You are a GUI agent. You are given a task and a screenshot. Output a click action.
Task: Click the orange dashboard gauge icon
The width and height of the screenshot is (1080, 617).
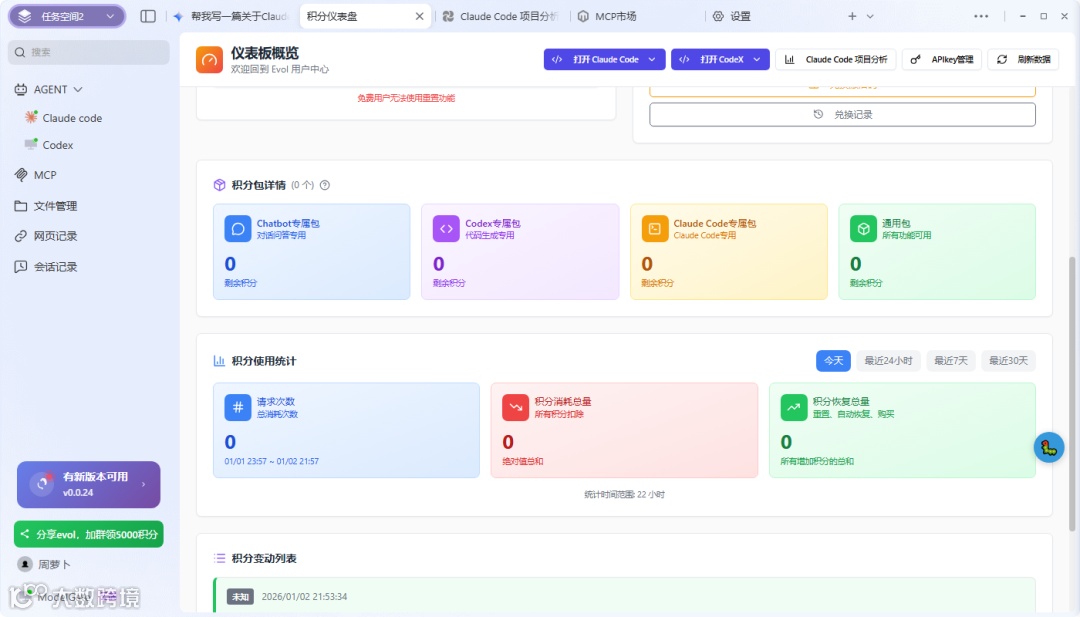pos(209,60)
